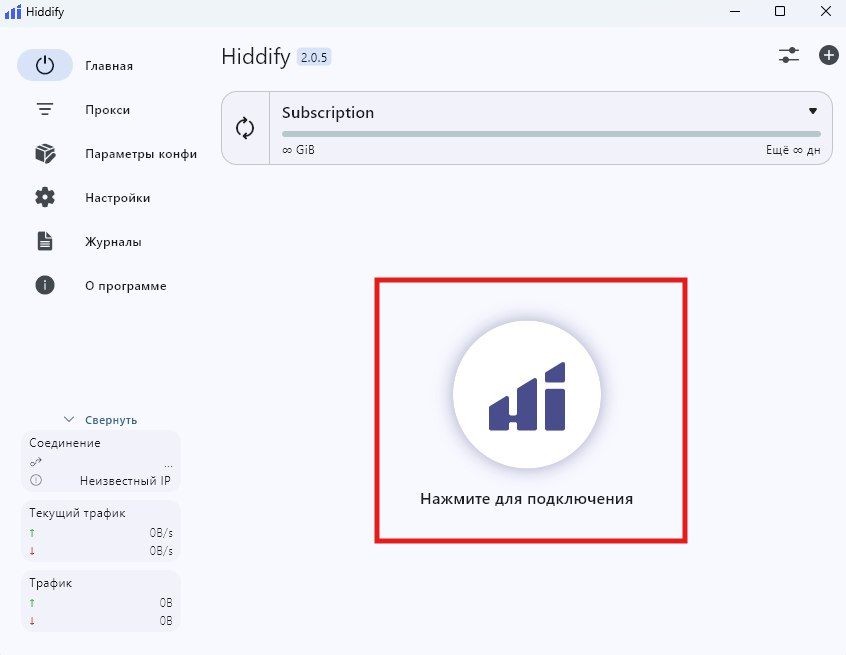Click the Неизвестный IP label
Screen dimensions: 846x655
125,481
